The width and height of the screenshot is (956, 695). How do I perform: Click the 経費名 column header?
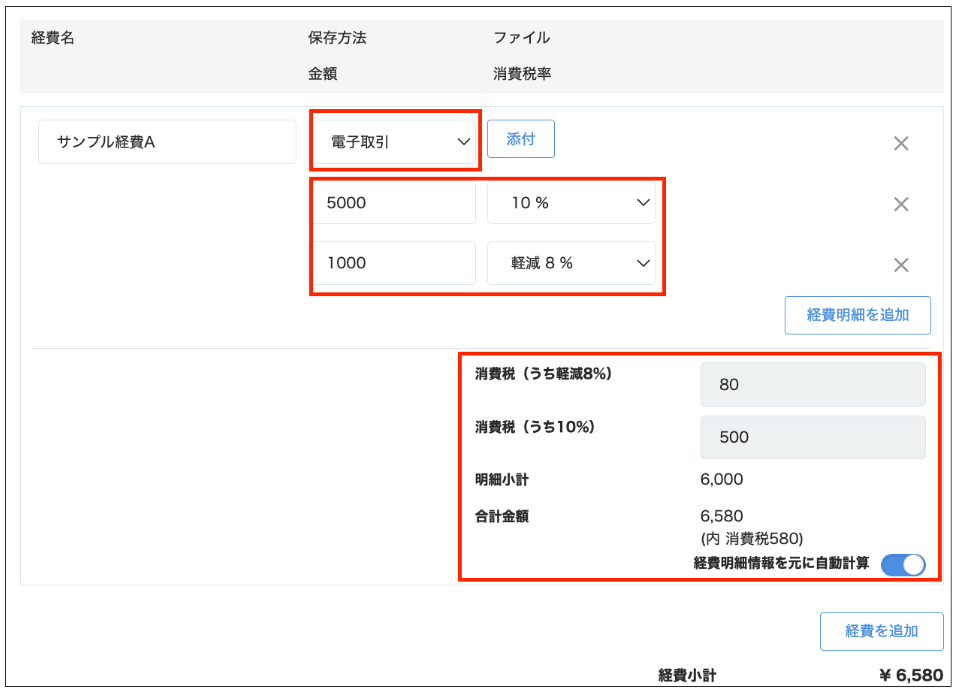coord(54,38)
